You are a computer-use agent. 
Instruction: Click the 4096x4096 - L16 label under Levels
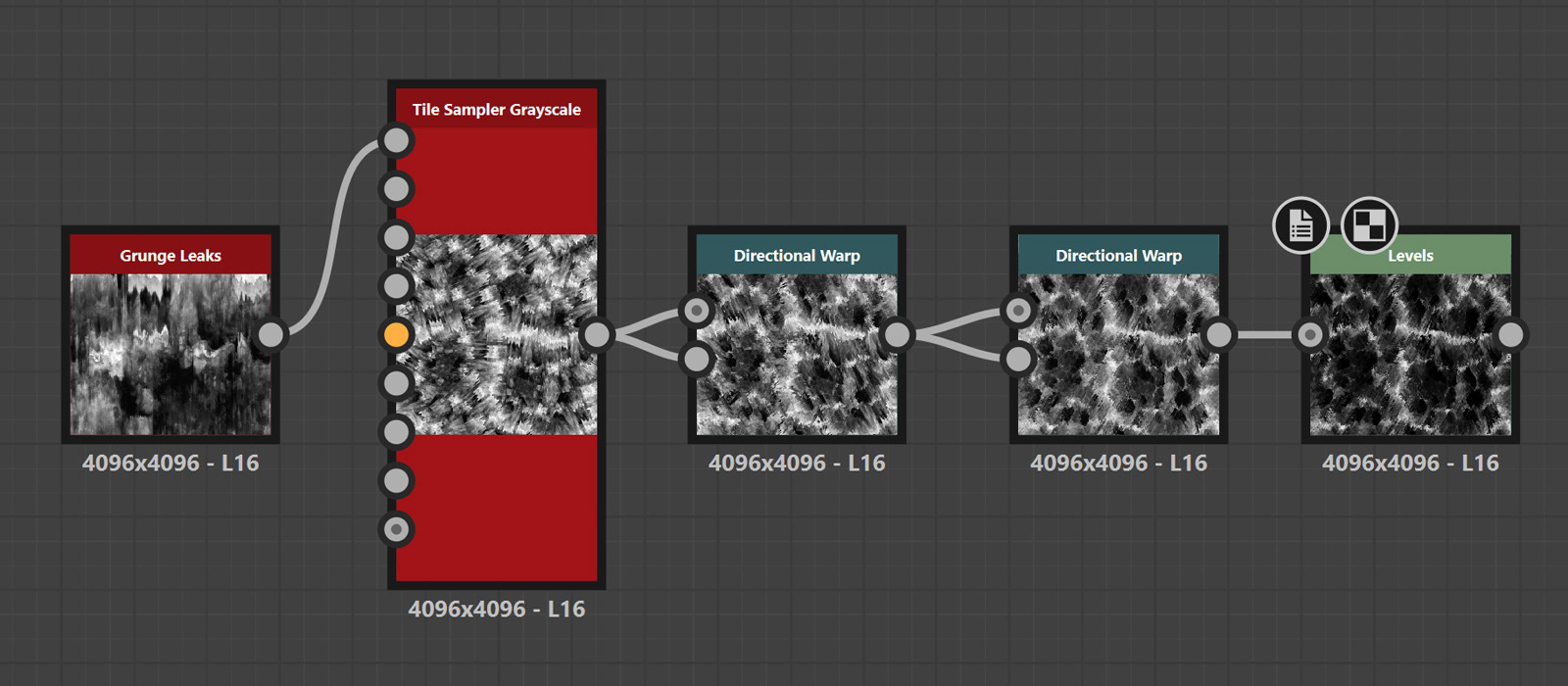(x=1411, y=464)
